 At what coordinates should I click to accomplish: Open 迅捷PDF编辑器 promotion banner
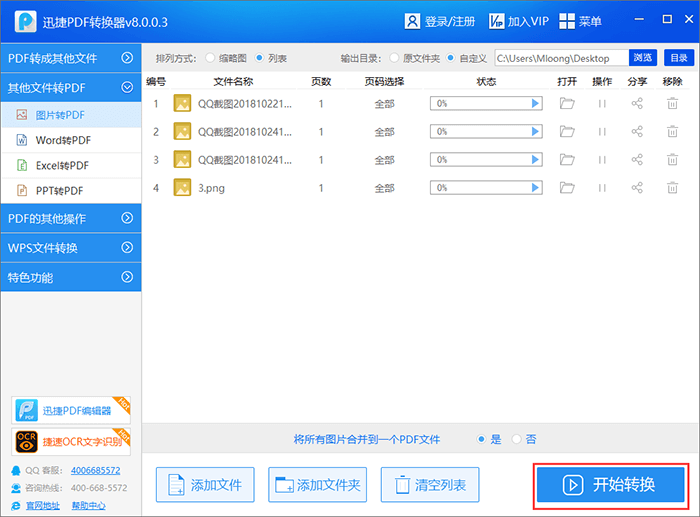coord(71,410)
